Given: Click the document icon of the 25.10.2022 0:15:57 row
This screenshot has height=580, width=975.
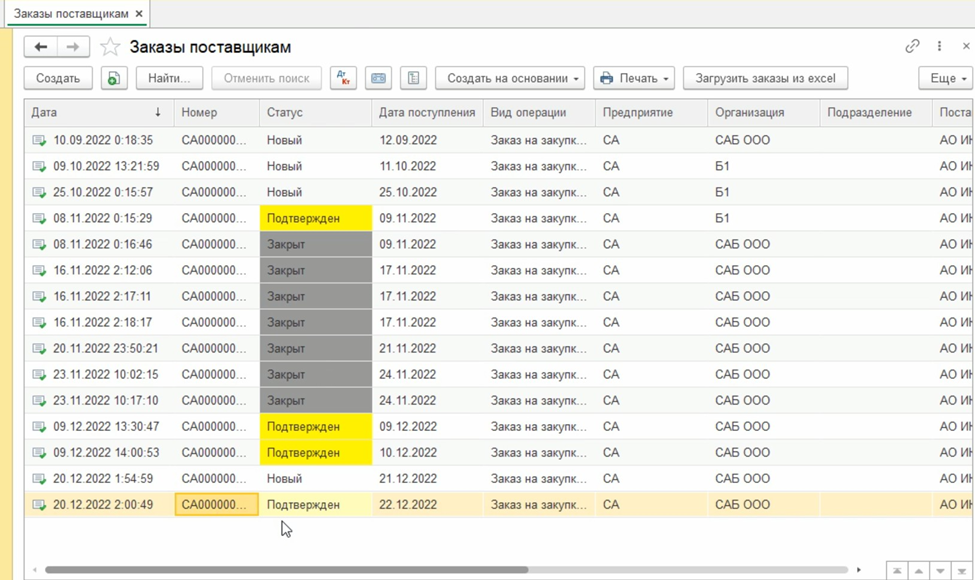Looking at the screenshot, I should (39, 193).
